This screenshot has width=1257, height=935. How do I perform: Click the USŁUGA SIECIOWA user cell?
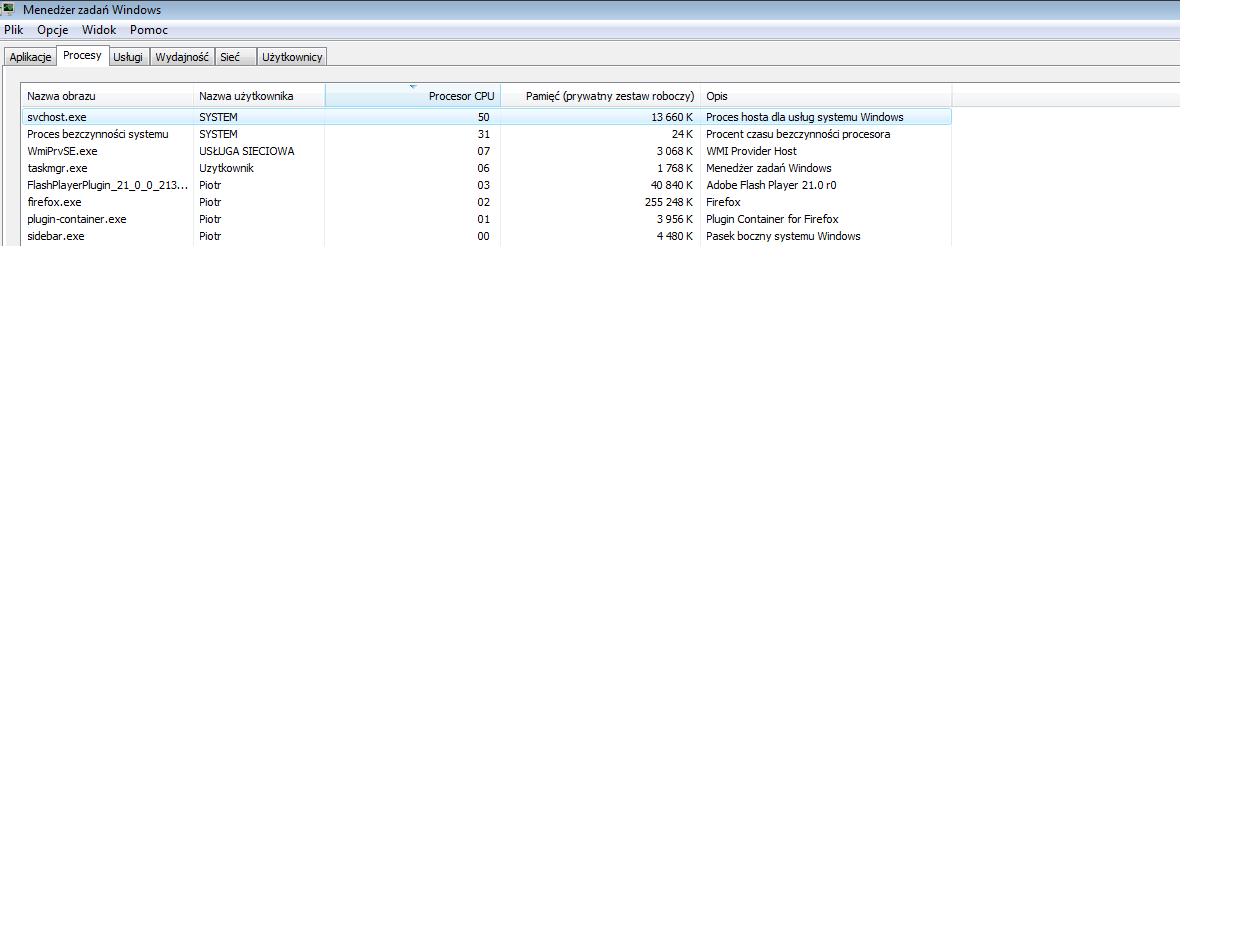[x=247, y=151]
